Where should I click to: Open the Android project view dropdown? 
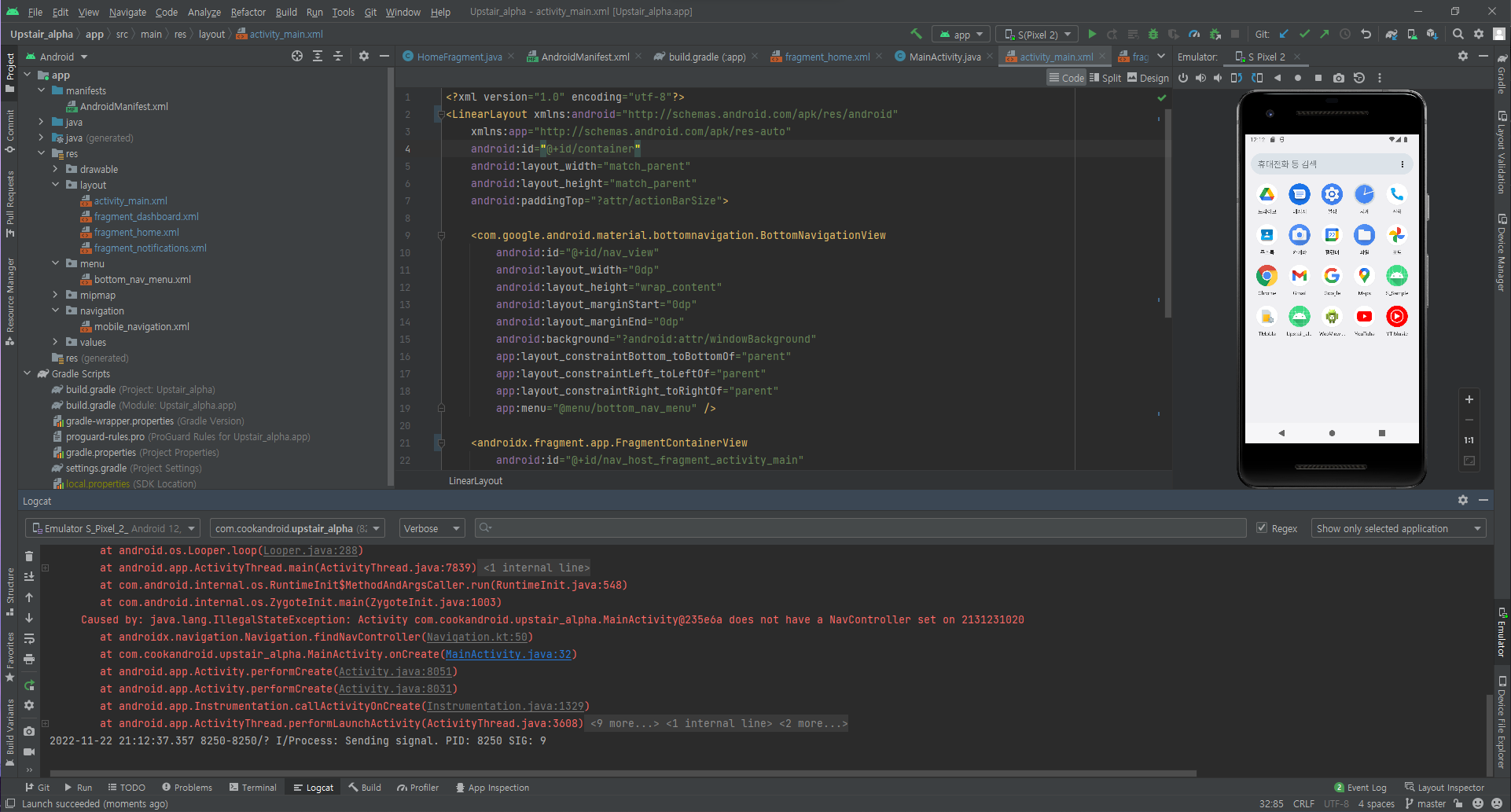[x=57, y=57]
